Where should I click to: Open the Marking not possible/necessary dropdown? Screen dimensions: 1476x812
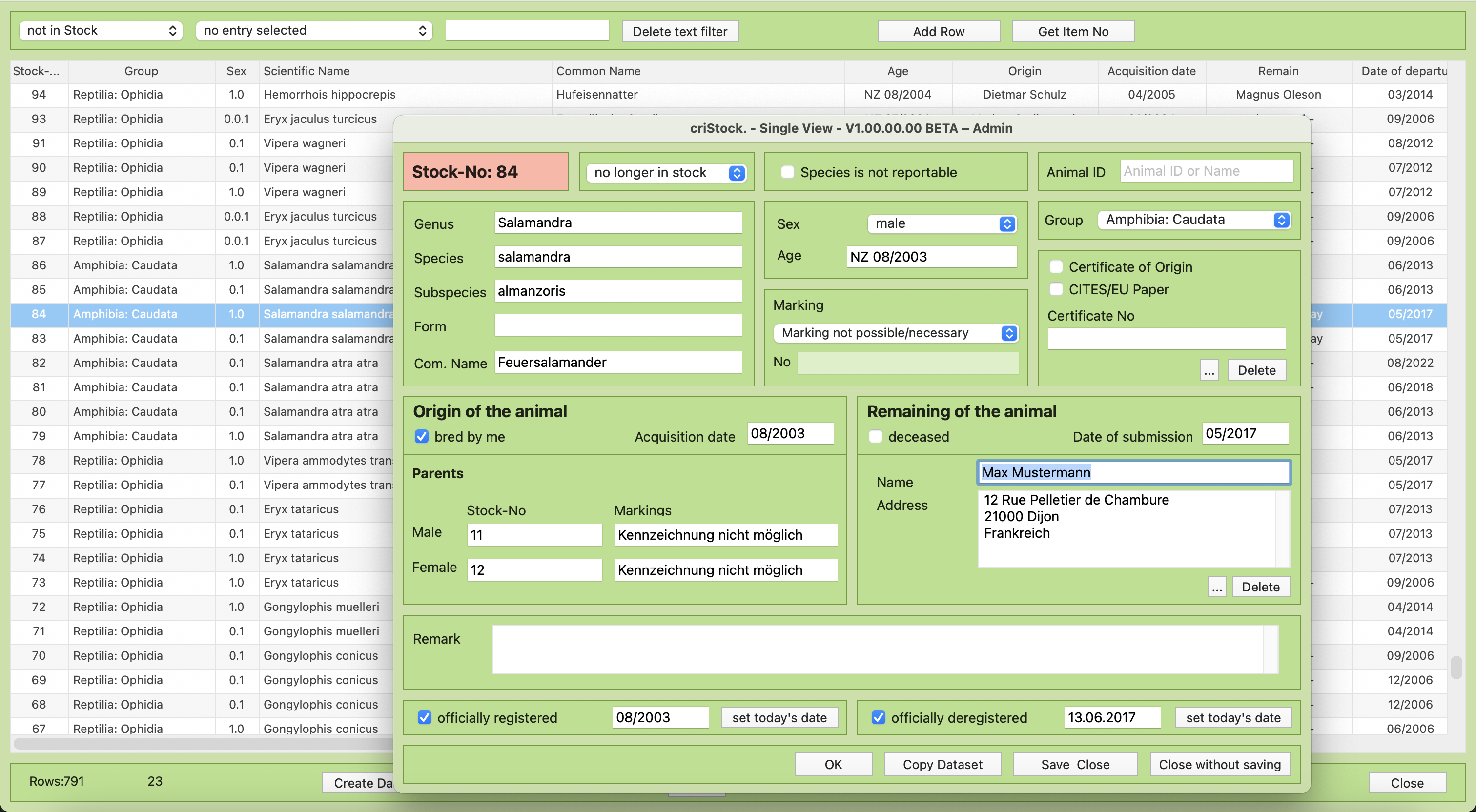coord(896,333)
